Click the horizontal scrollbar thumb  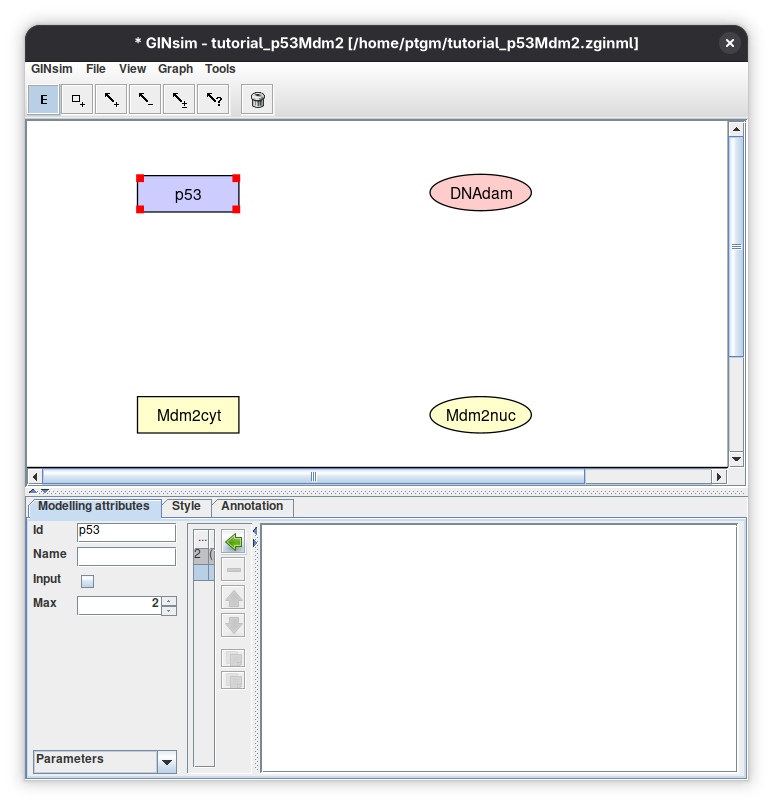314,476
